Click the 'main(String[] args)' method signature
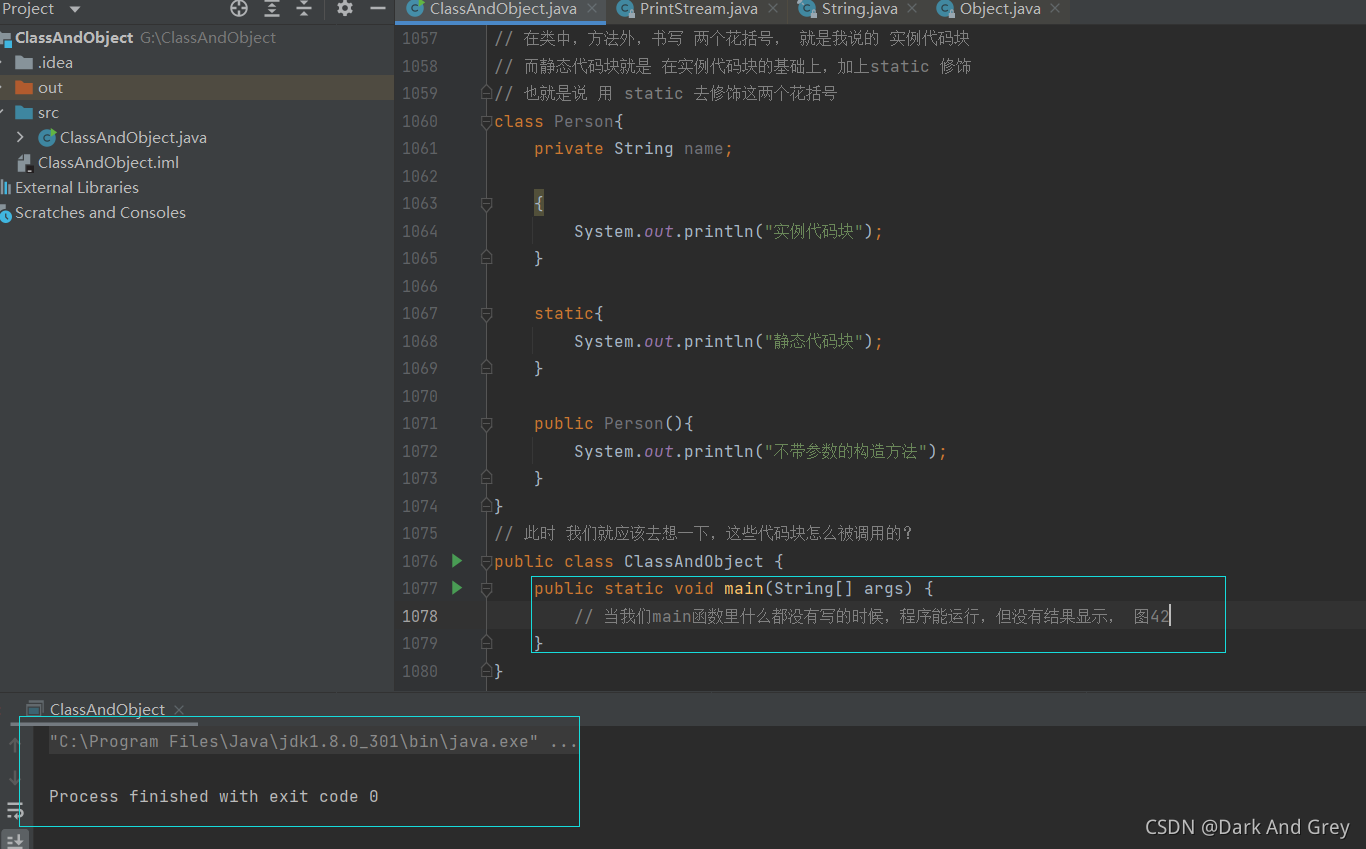The image size is (1366, 849). pos(818,588)
